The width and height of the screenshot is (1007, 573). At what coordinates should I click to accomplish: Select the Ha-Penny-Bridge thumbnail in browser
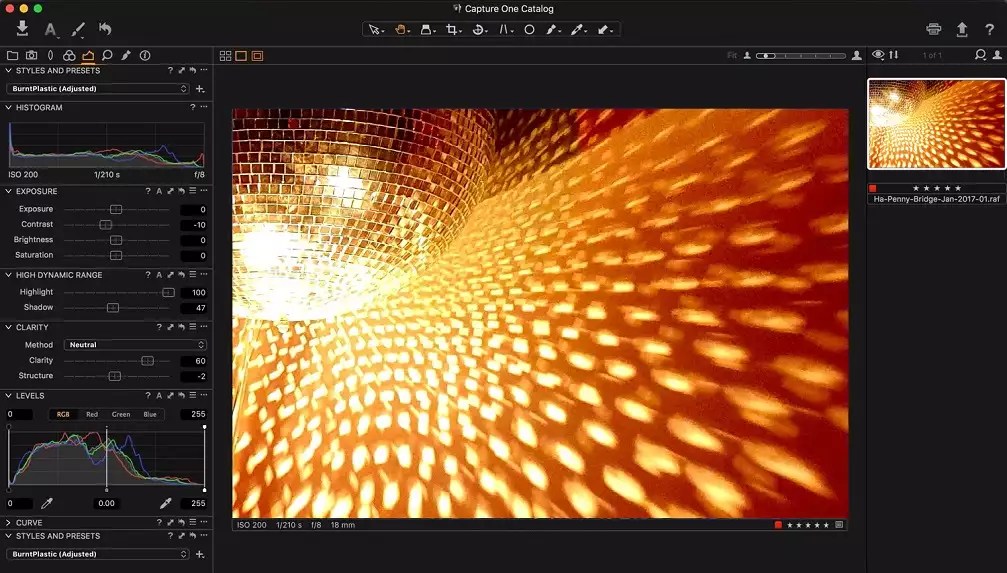(x=937, y=124)
